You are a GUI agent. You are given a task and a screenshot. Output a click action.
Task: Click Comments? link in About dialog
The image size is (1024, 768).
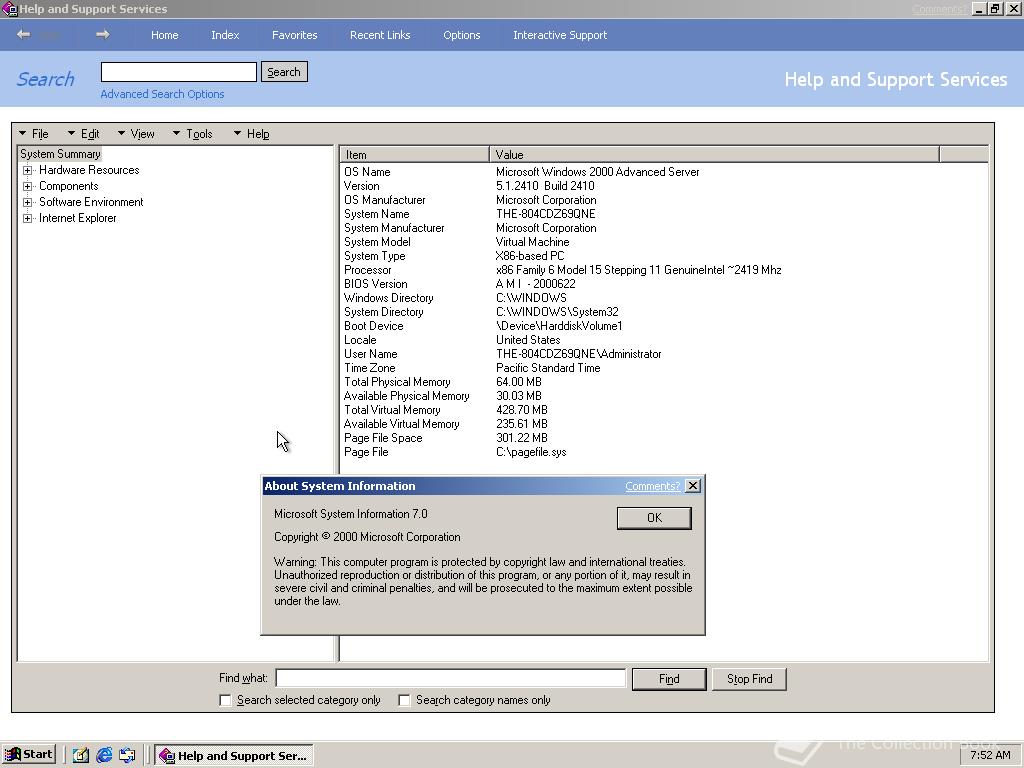(652, 486)
